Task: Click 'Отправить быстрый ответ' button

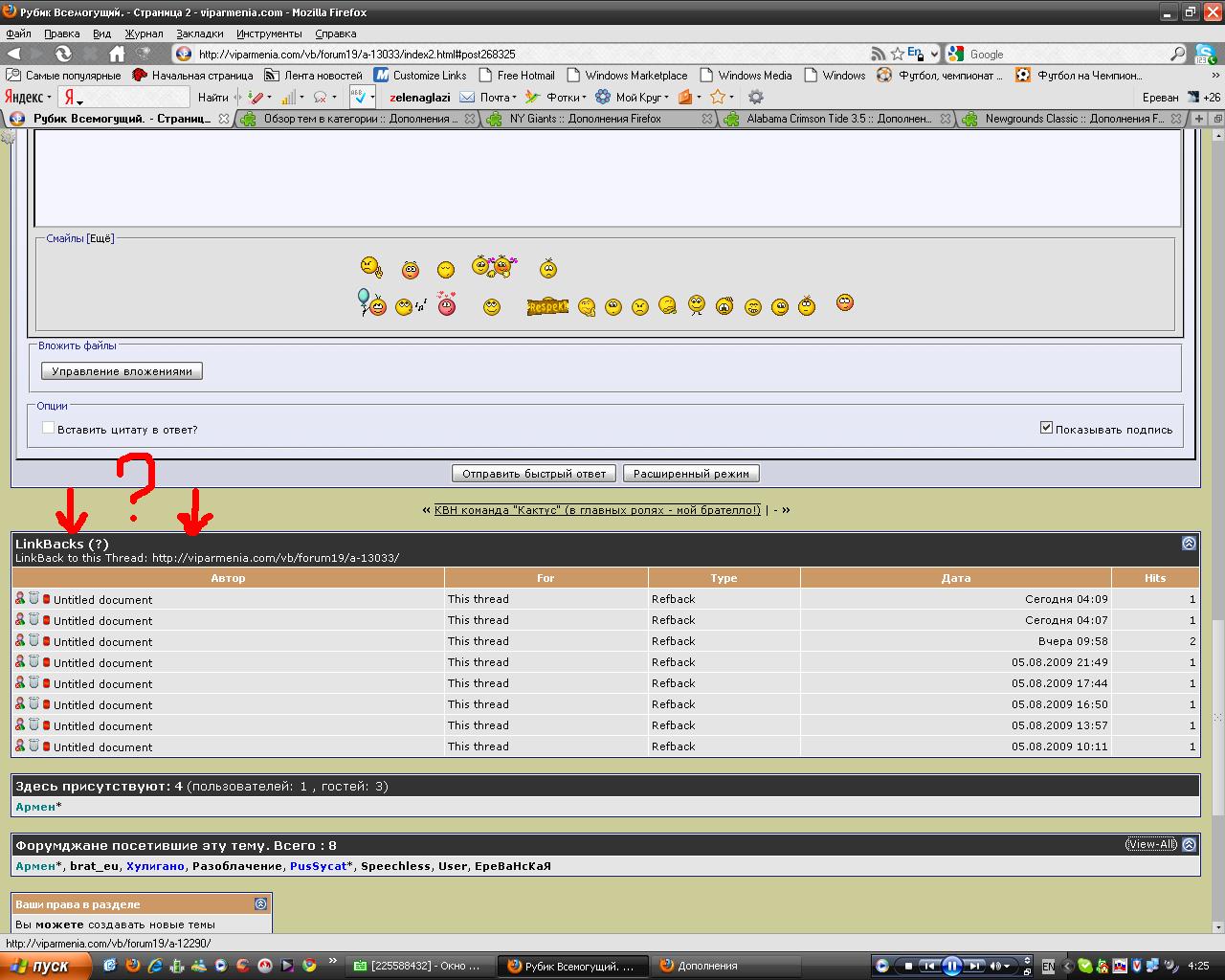Action: click(534, 474)
